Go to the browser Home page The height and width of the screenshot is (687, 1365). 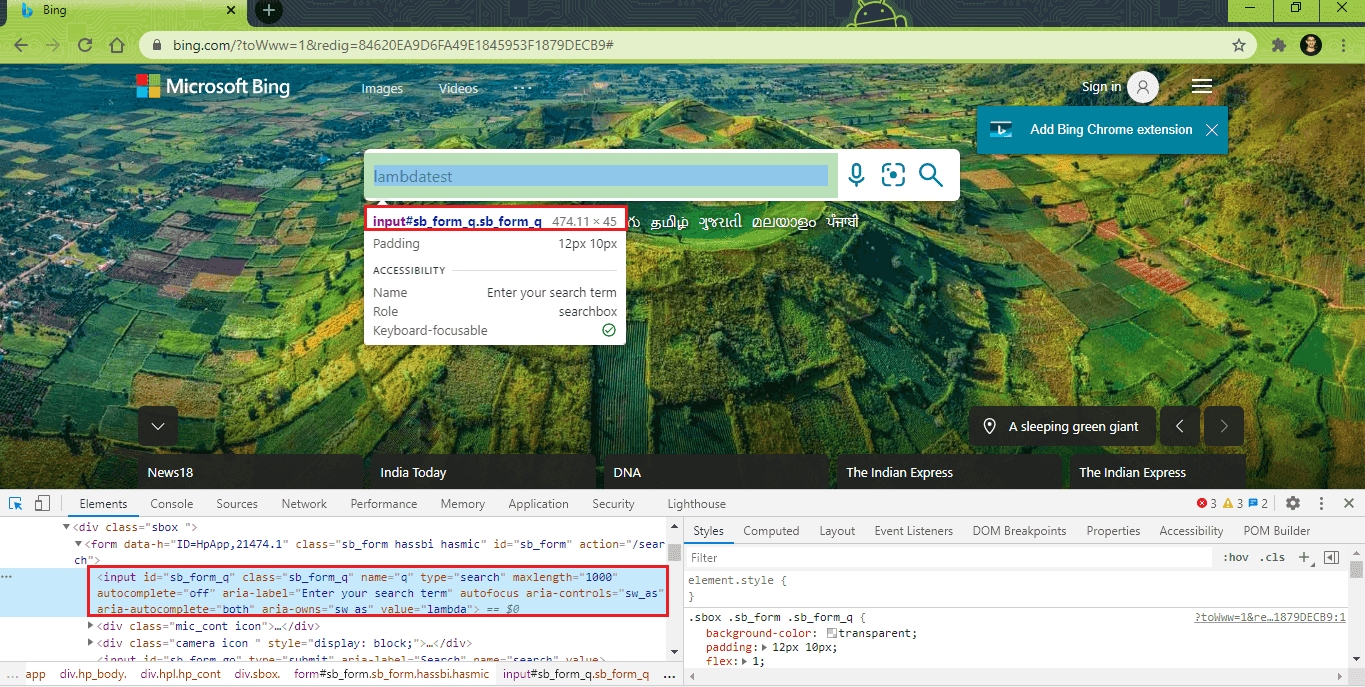(117, 45)
